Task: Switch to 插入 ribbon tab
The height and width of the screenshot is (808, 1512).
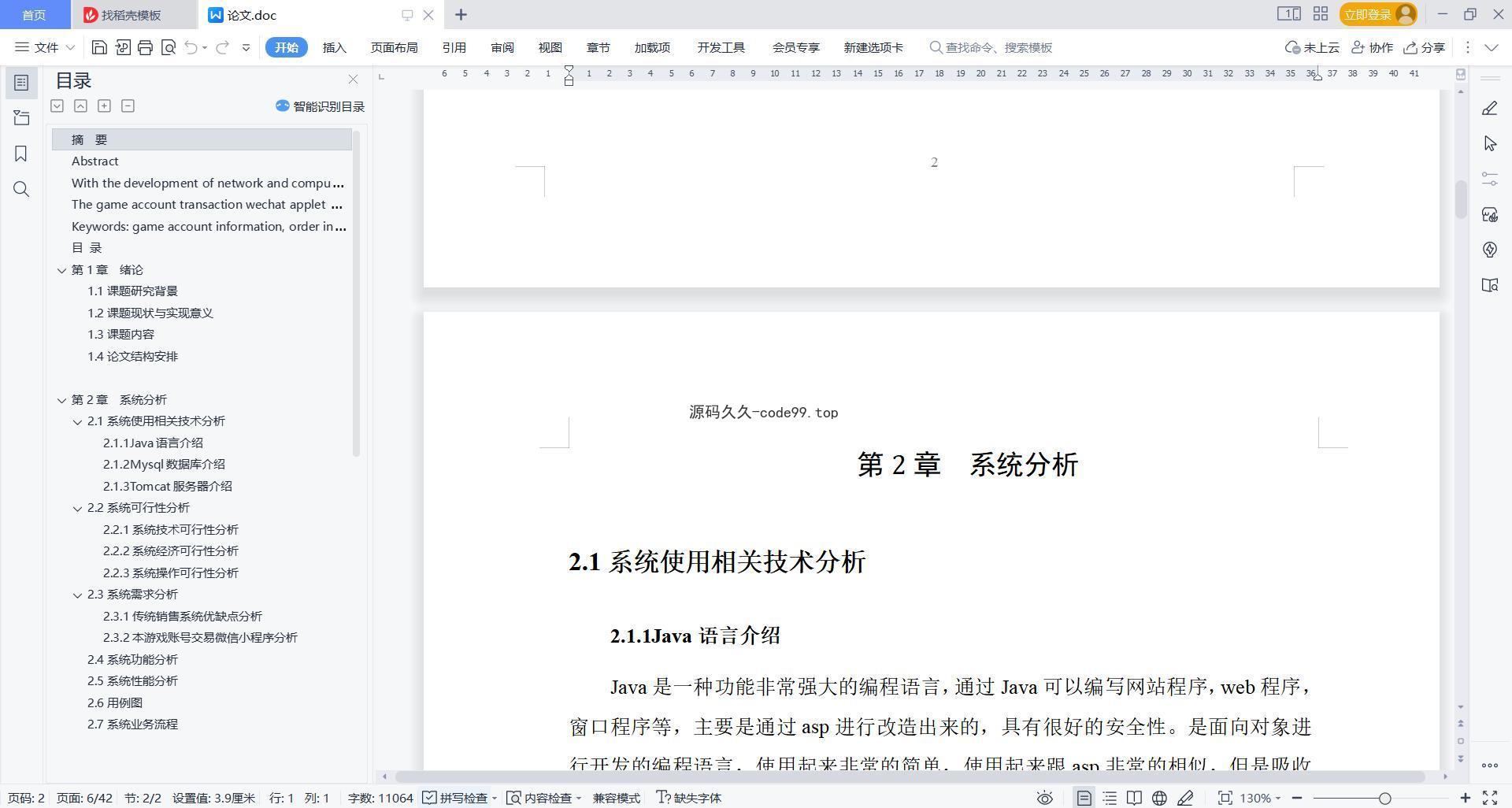Action: point(334,47)
